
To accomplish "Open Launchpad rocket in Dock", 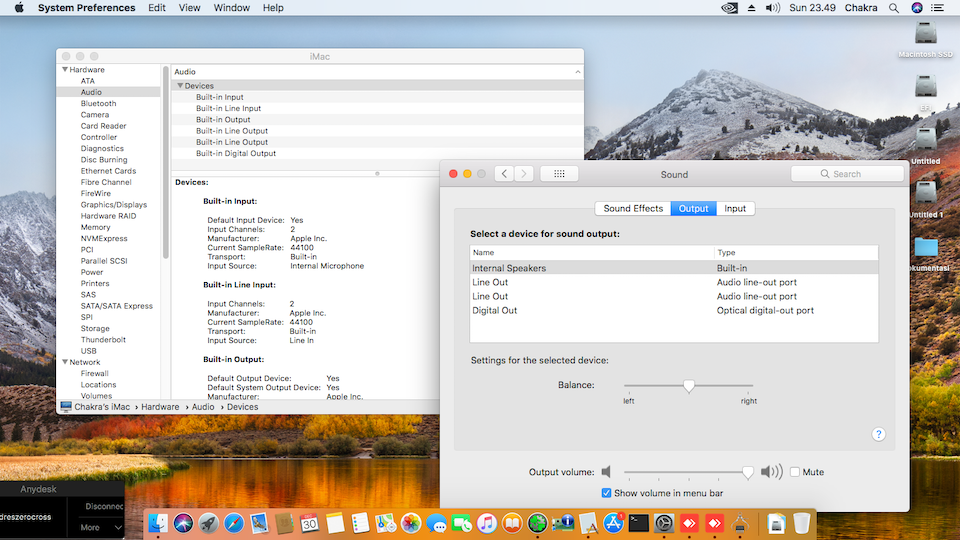I will [208, 523].
